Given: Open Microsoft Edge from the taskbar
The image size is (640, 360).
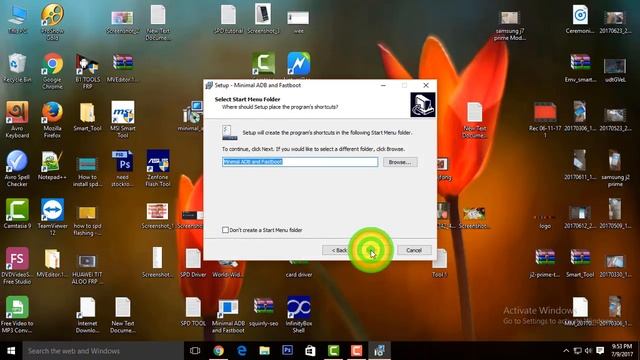Looking at the screenshot, I should 241,351.
